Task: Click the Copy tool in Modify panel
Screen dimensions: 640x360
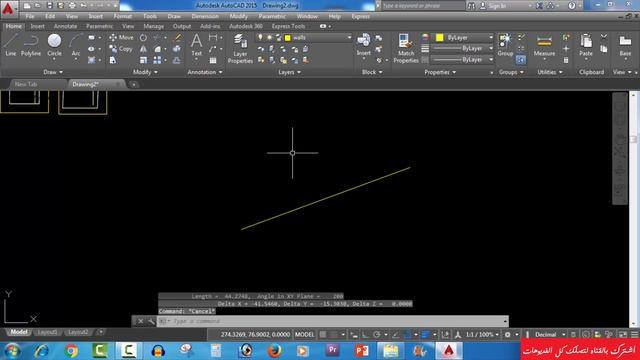Action: pyautogui.click(x=121, y=49)
